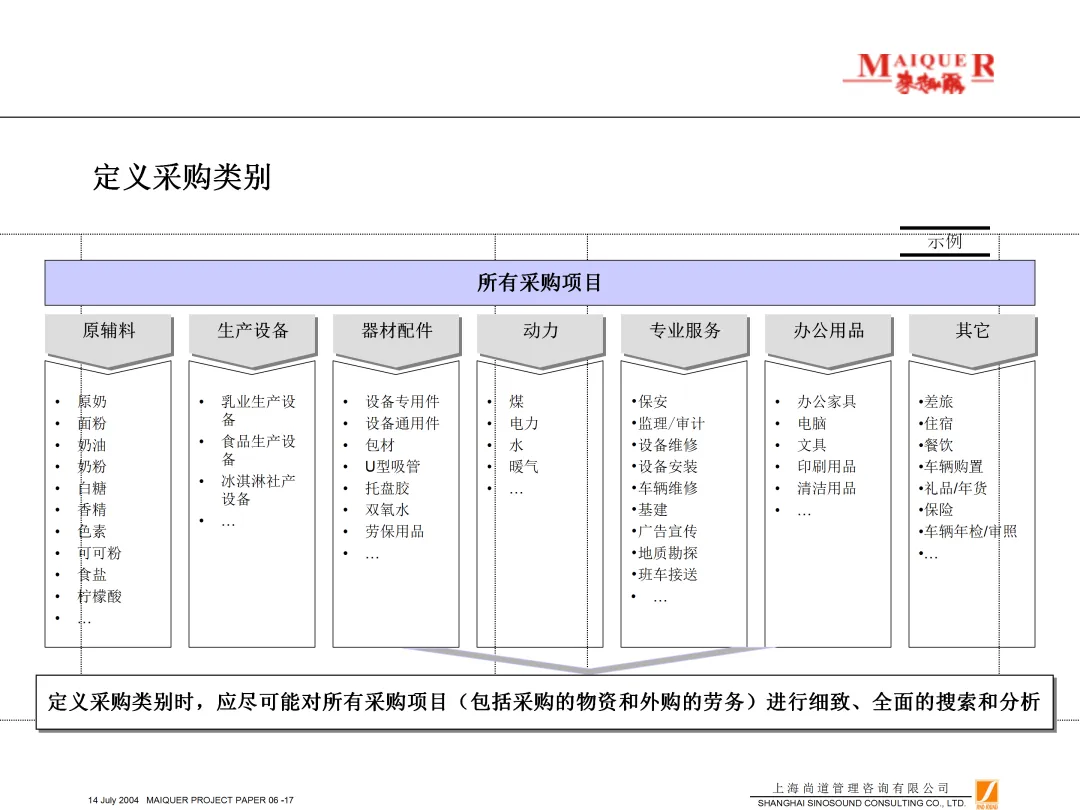
Task: Click the 住宿 item
Action: 939,423
